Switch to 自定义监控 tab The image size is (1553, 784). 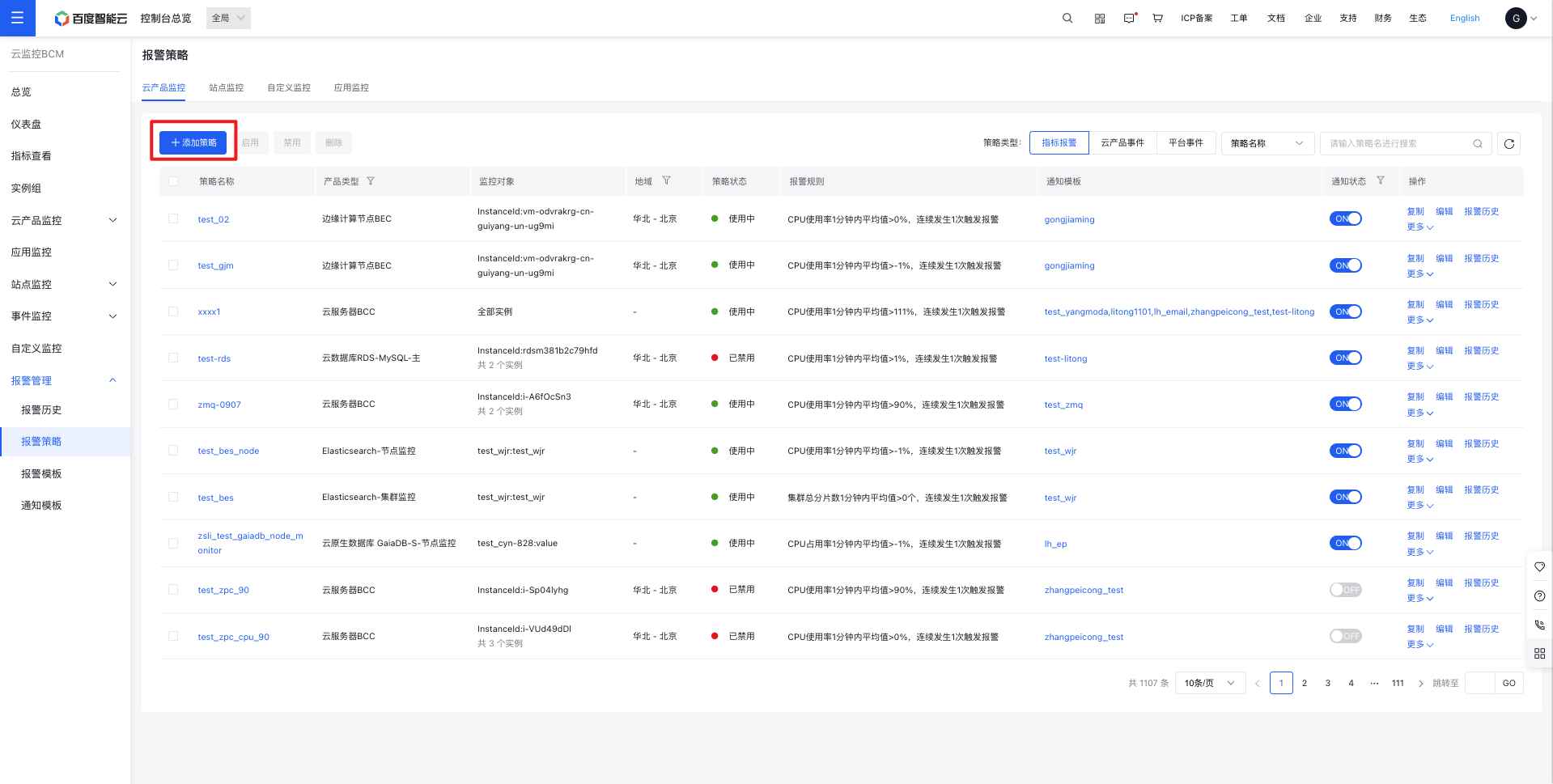pos(289,87)
